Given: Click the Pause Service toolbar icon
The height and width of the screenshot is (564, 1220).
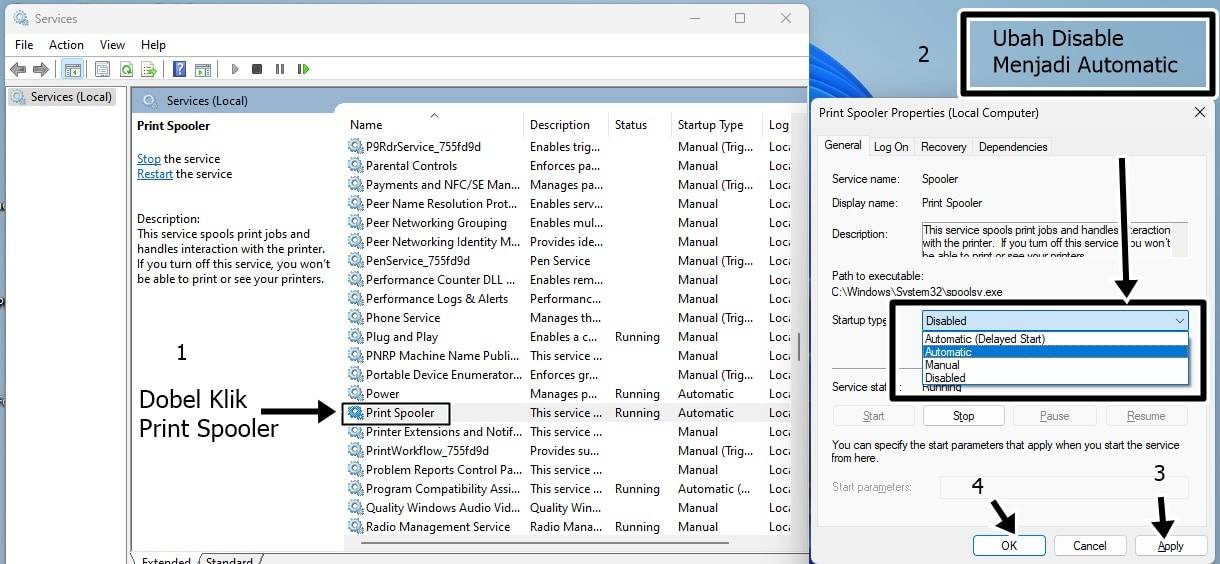Looking at the screenshot, I should 280,69.
